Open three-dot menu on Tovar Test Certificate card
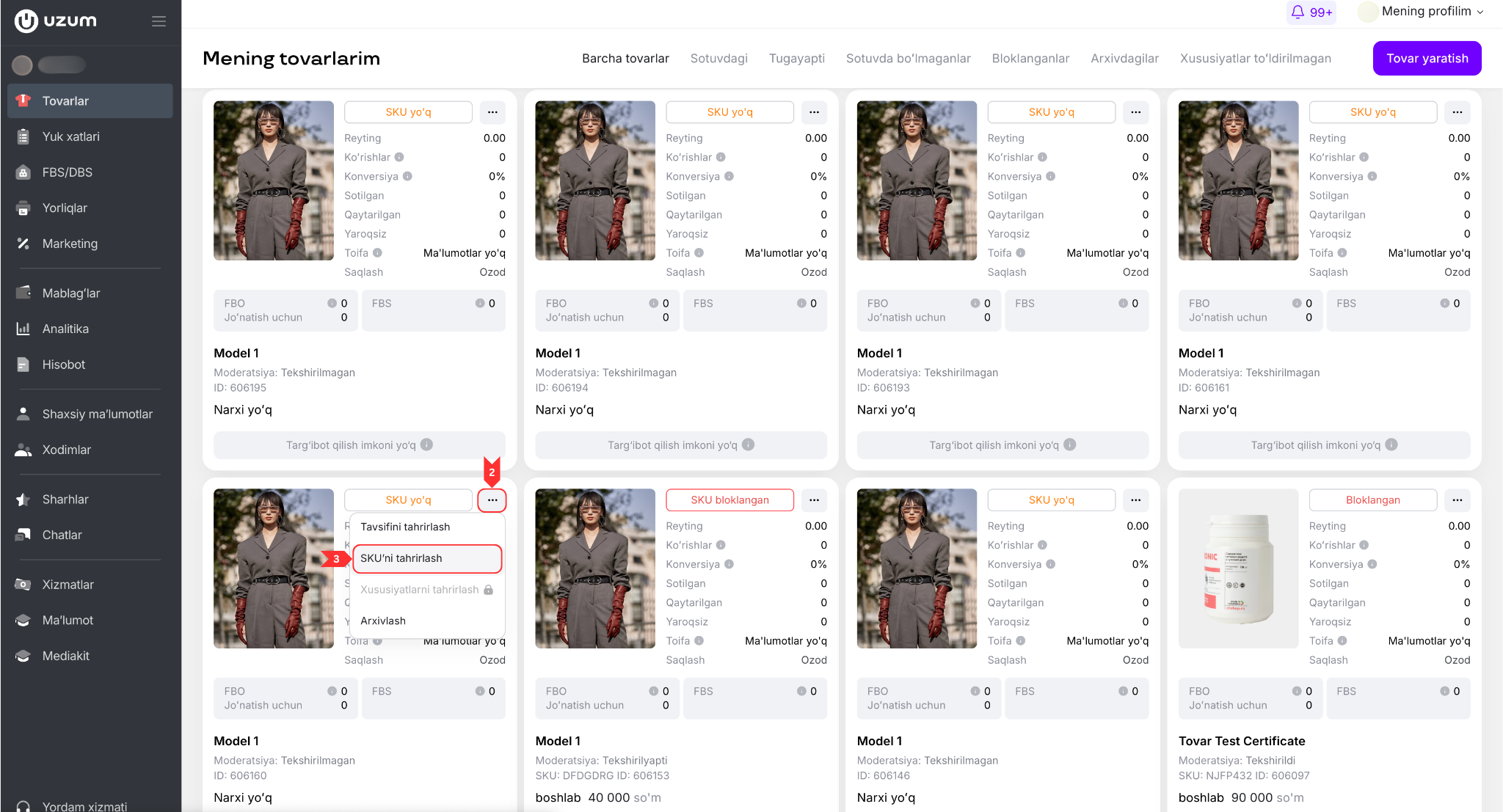 point(1457,500)
